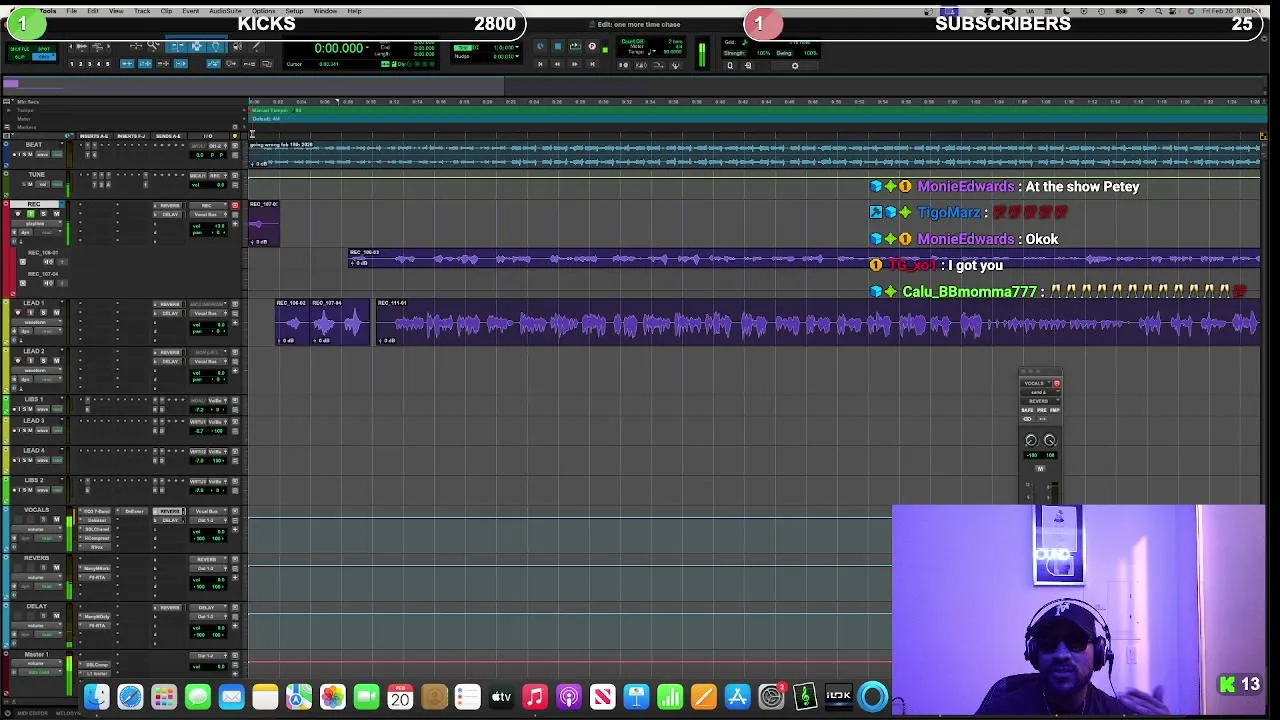Enable Shuffle edit mode
This screenshot has width=1280, height=720.
20,49
